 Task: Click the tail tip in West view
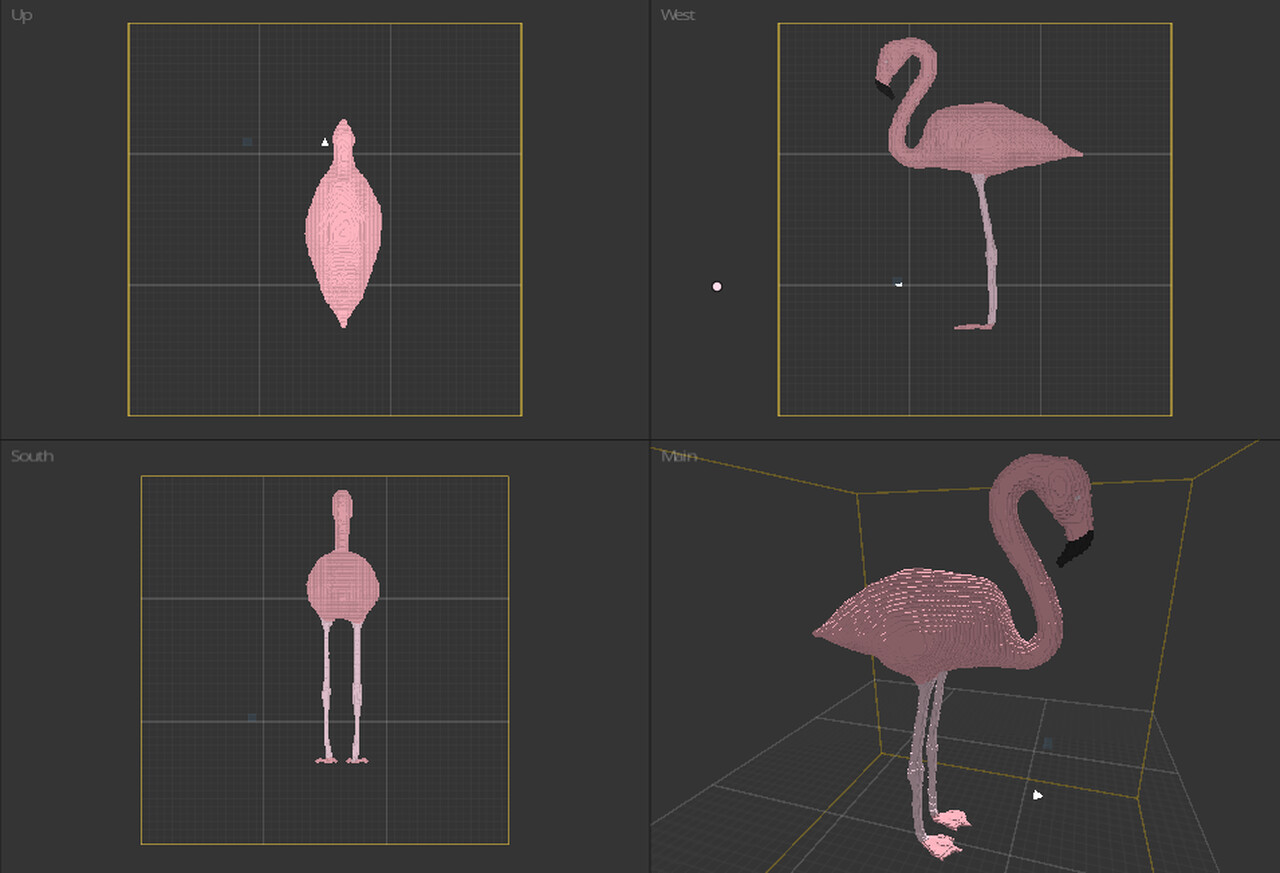point(1077,155)
